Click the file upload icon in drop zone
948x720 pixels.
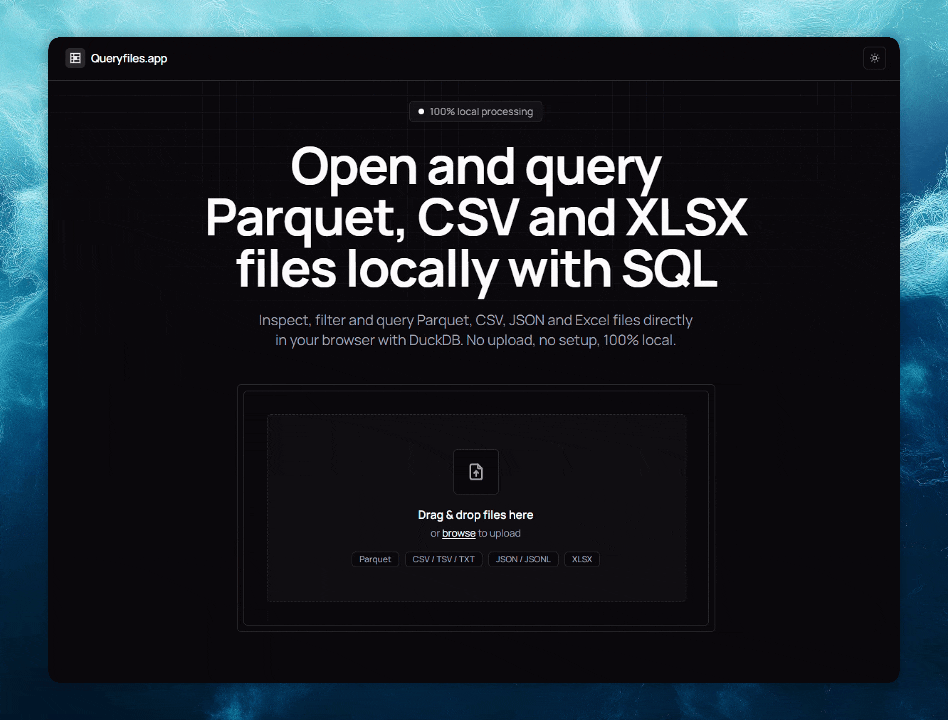476,471
